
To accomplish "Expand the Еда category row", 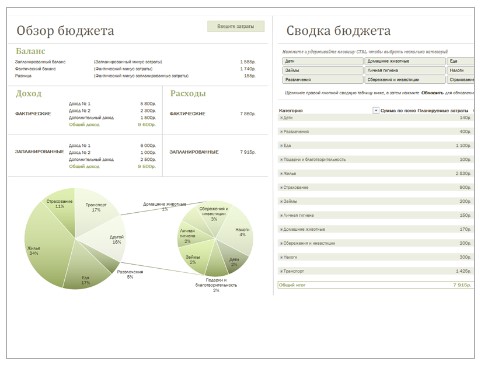I will coord(282,146).
